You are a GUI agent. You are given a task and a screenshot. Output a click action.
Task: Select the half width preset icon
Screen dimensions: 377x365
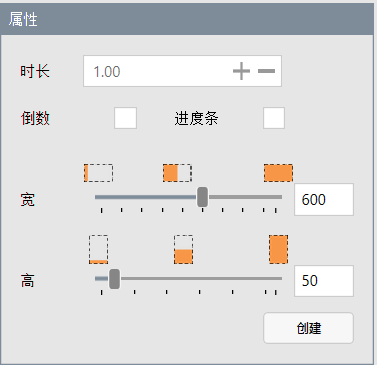pos(177,173)
